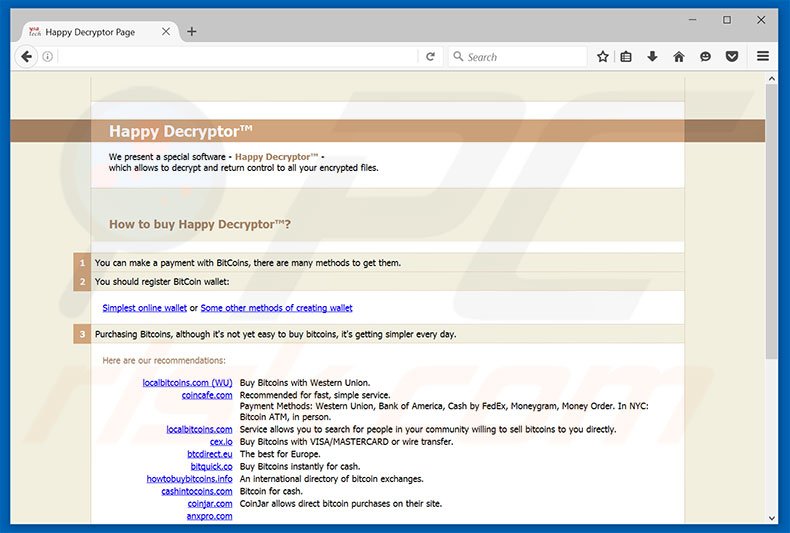The image size is (790, 533).
Task: Open the Firefox hamburger menu
Action: tap(763, 57)
